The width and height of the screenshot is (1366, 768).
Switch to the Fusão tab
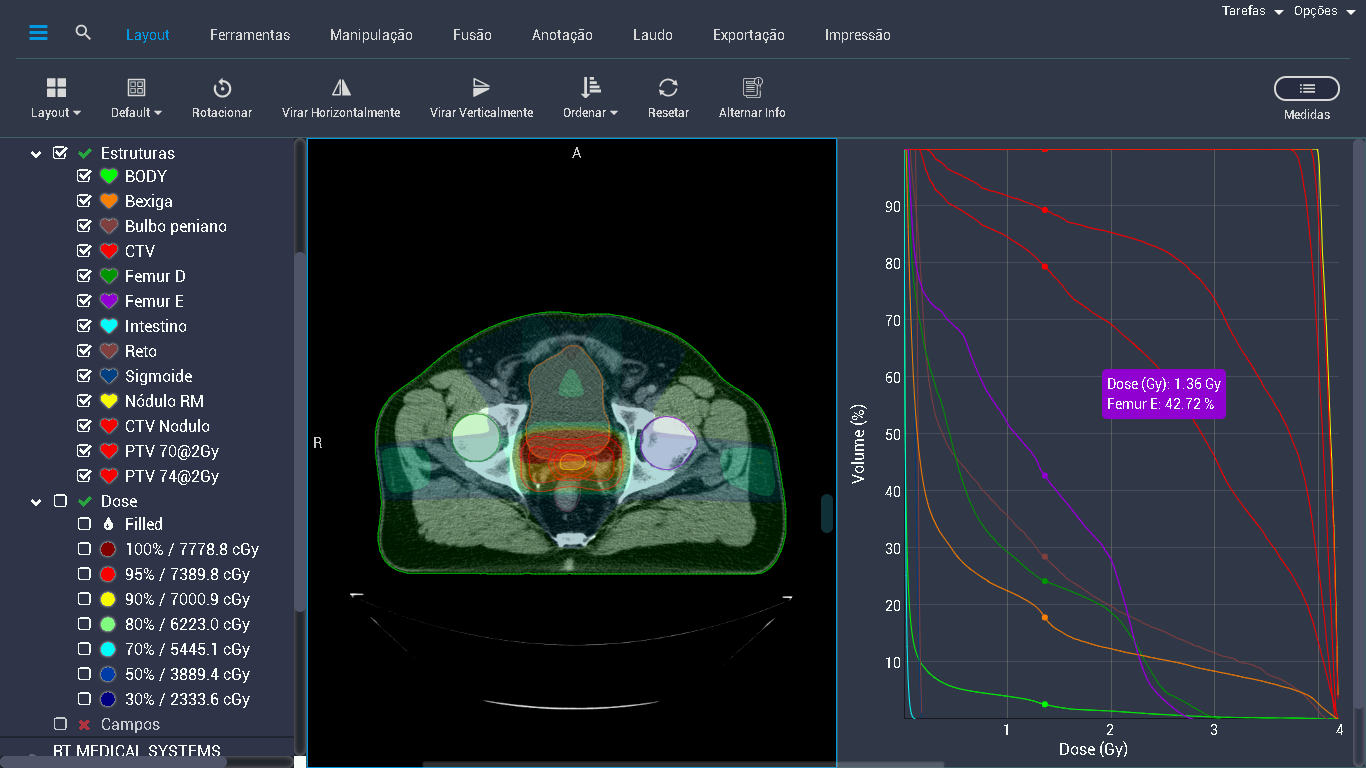[x=471, y=34]
